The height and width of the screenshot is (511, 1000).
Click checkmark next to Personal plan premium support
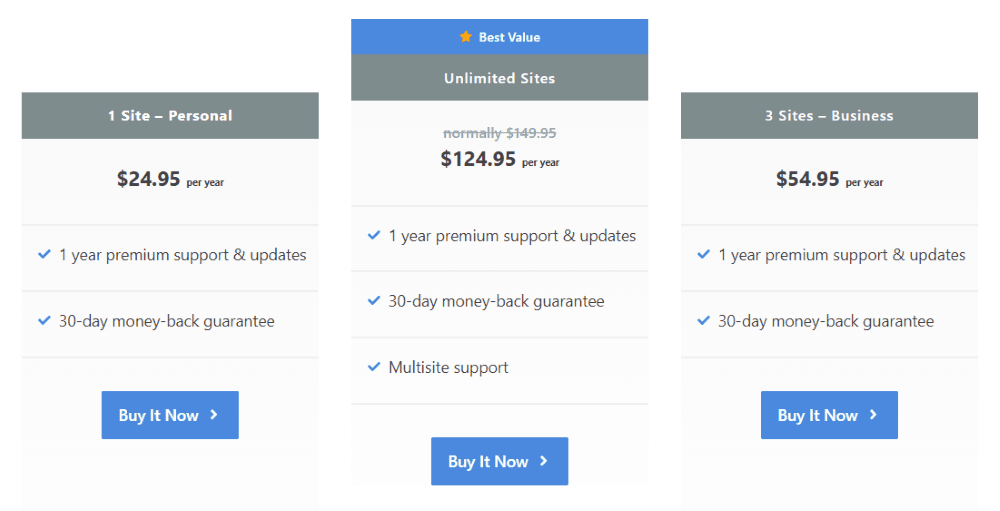point(45,254)
